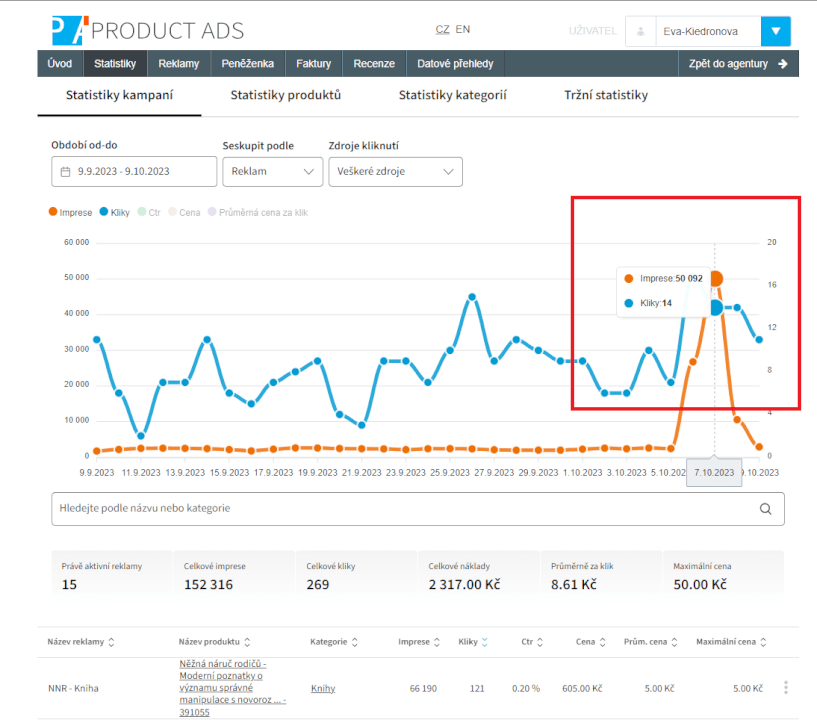Viewport: 817px width, 720px height.
Task: Open the user account dropdown arrow
Action: point(775,32)
